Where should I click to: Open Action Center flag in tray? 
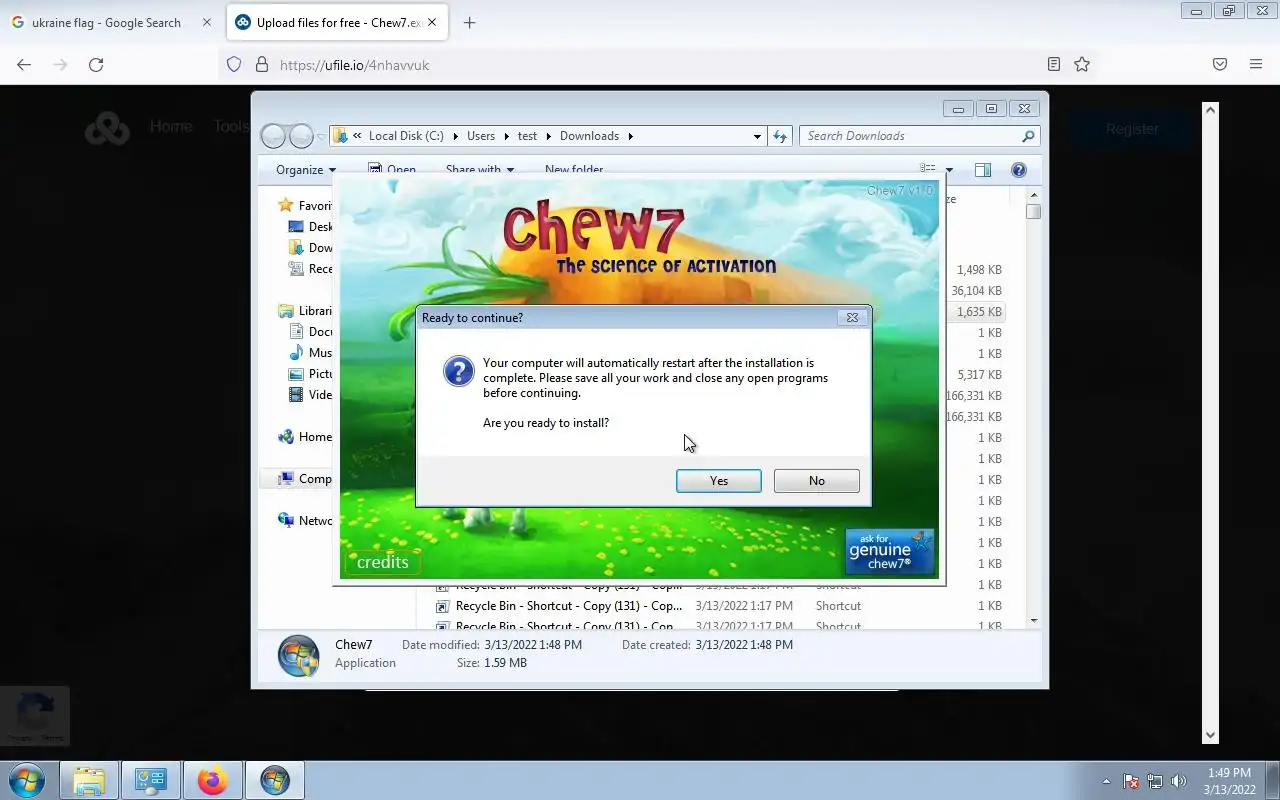pyautogui.click(x=1131, y=781)
